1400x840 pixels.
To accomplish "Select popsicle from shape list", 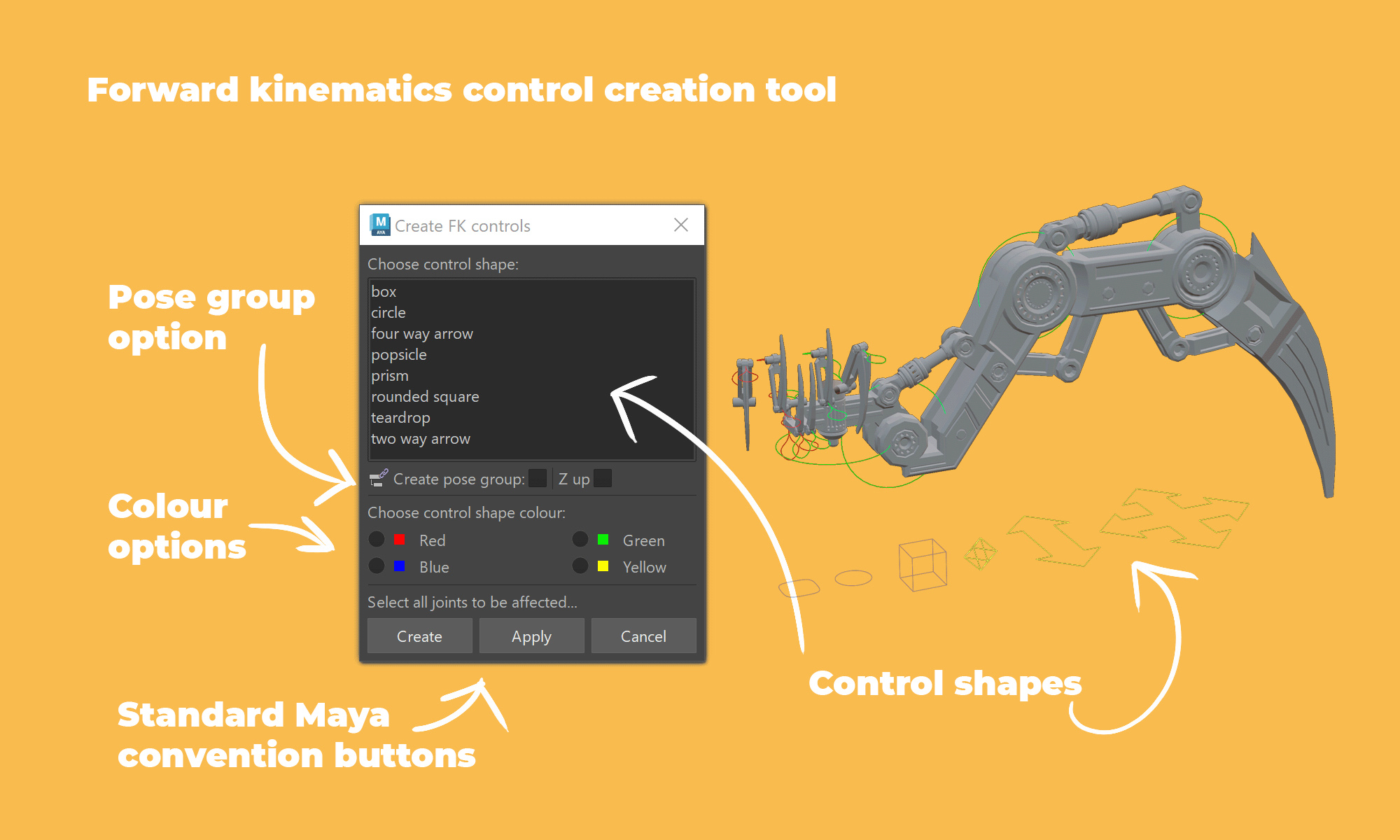I will point(399,354).
